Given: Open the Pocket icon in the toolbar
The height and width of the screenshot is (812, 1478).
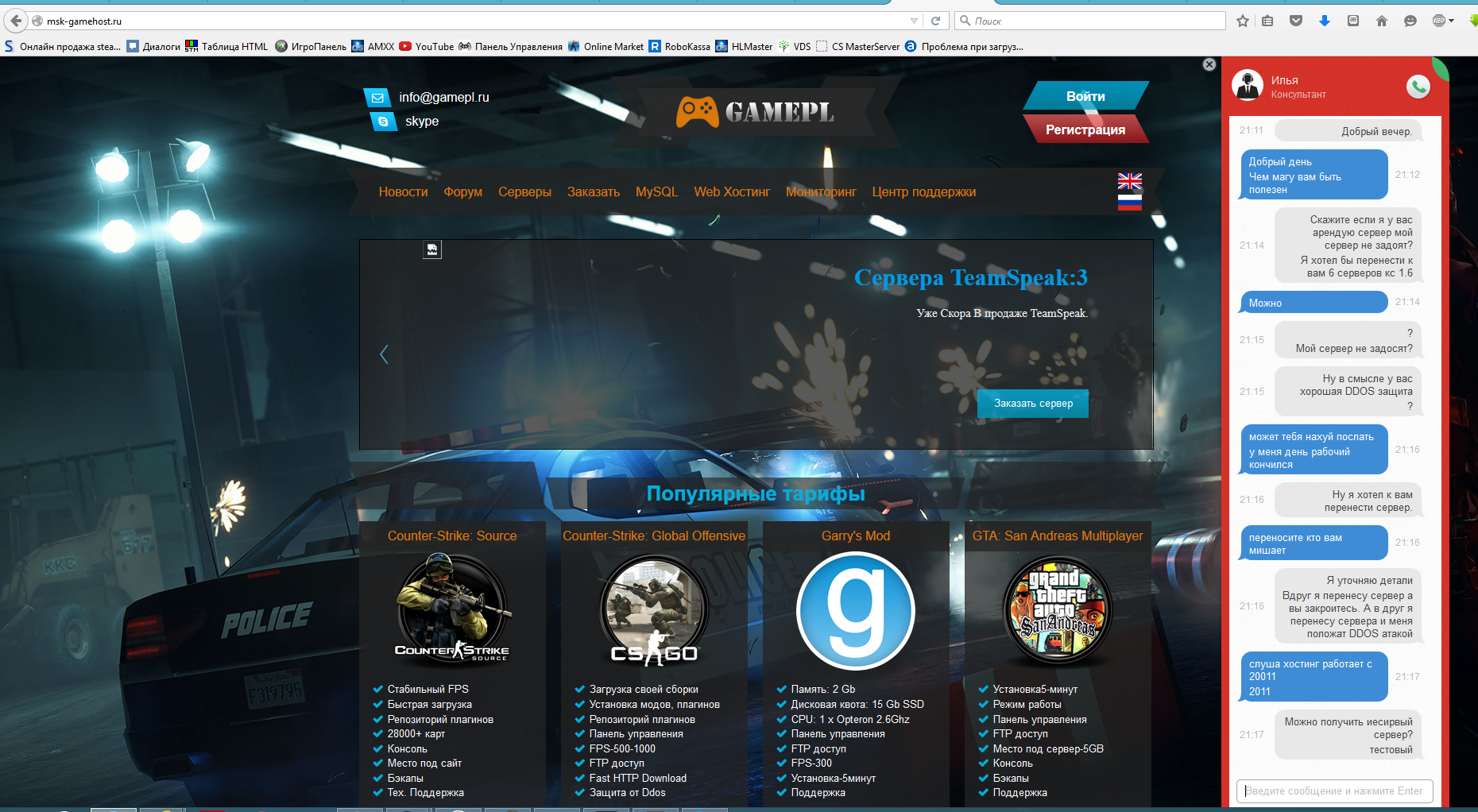Looking at the screenshot, I should click(1296, 21).
